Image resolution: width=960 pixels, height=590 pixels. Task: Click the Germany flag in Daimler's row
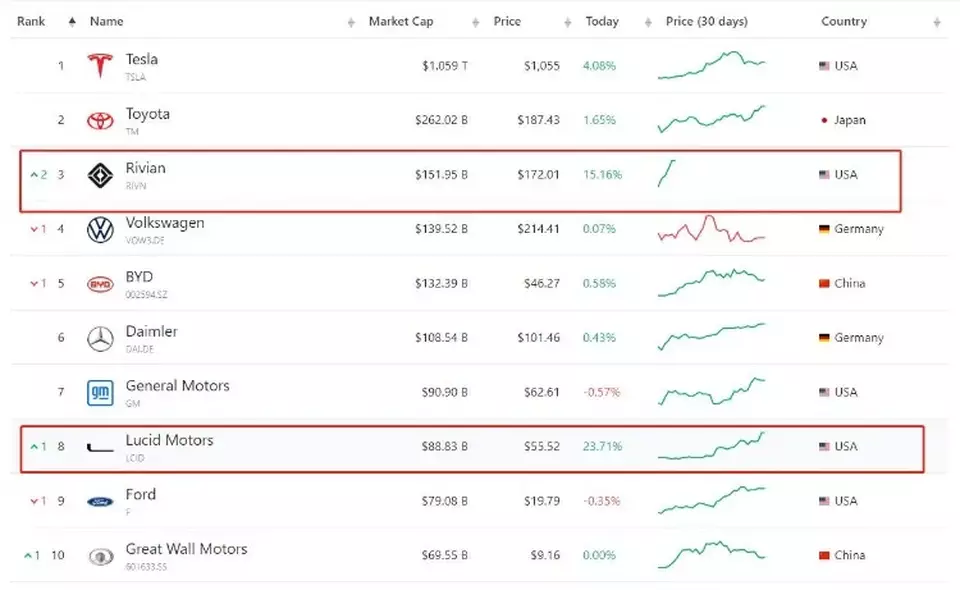pos(824,337)
